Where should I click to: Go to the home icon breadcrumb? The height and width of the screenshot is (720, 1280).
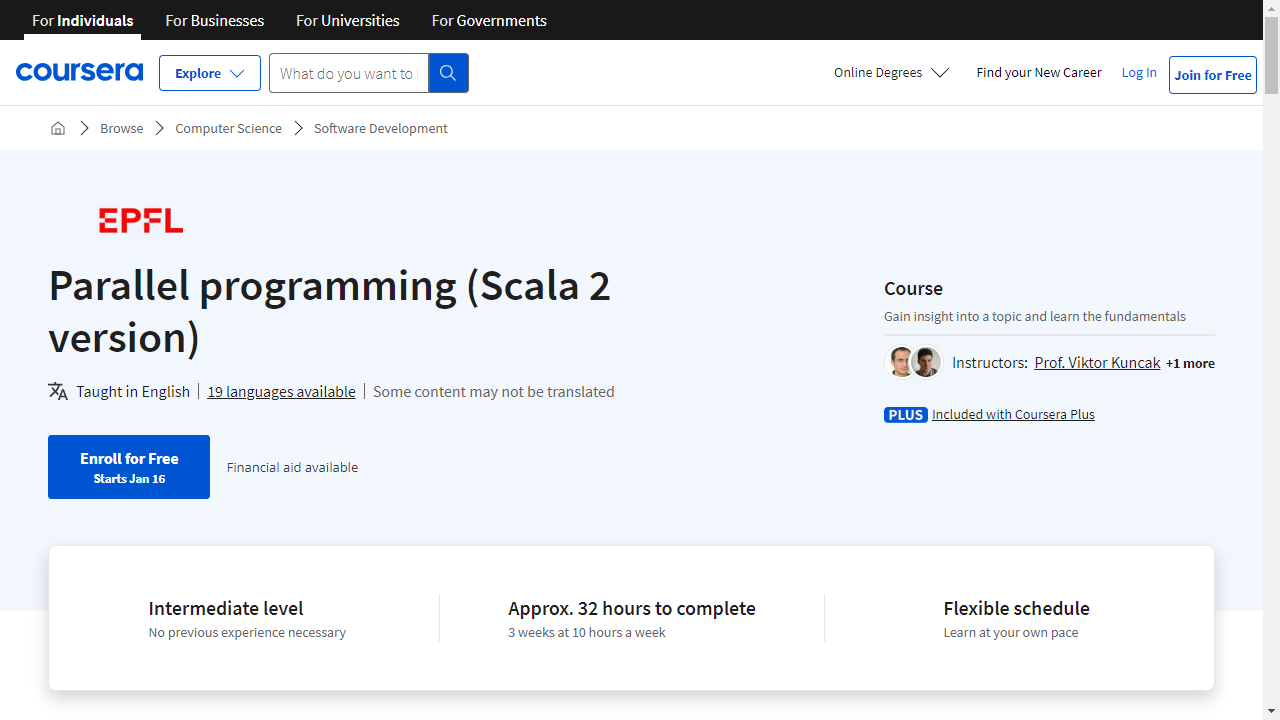(58, 128)
